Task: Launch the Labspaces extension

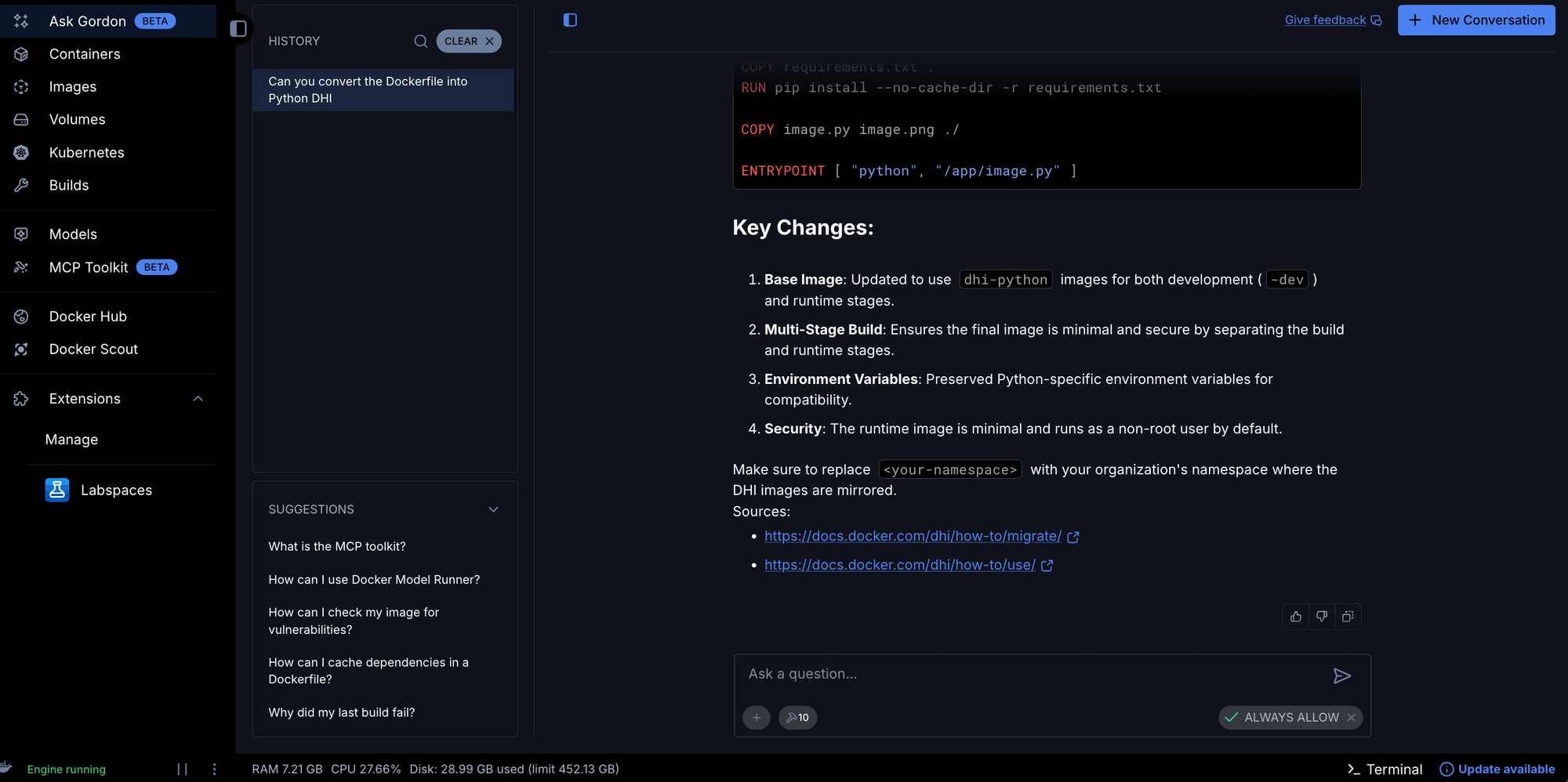Action: click(x=99, y=491)
